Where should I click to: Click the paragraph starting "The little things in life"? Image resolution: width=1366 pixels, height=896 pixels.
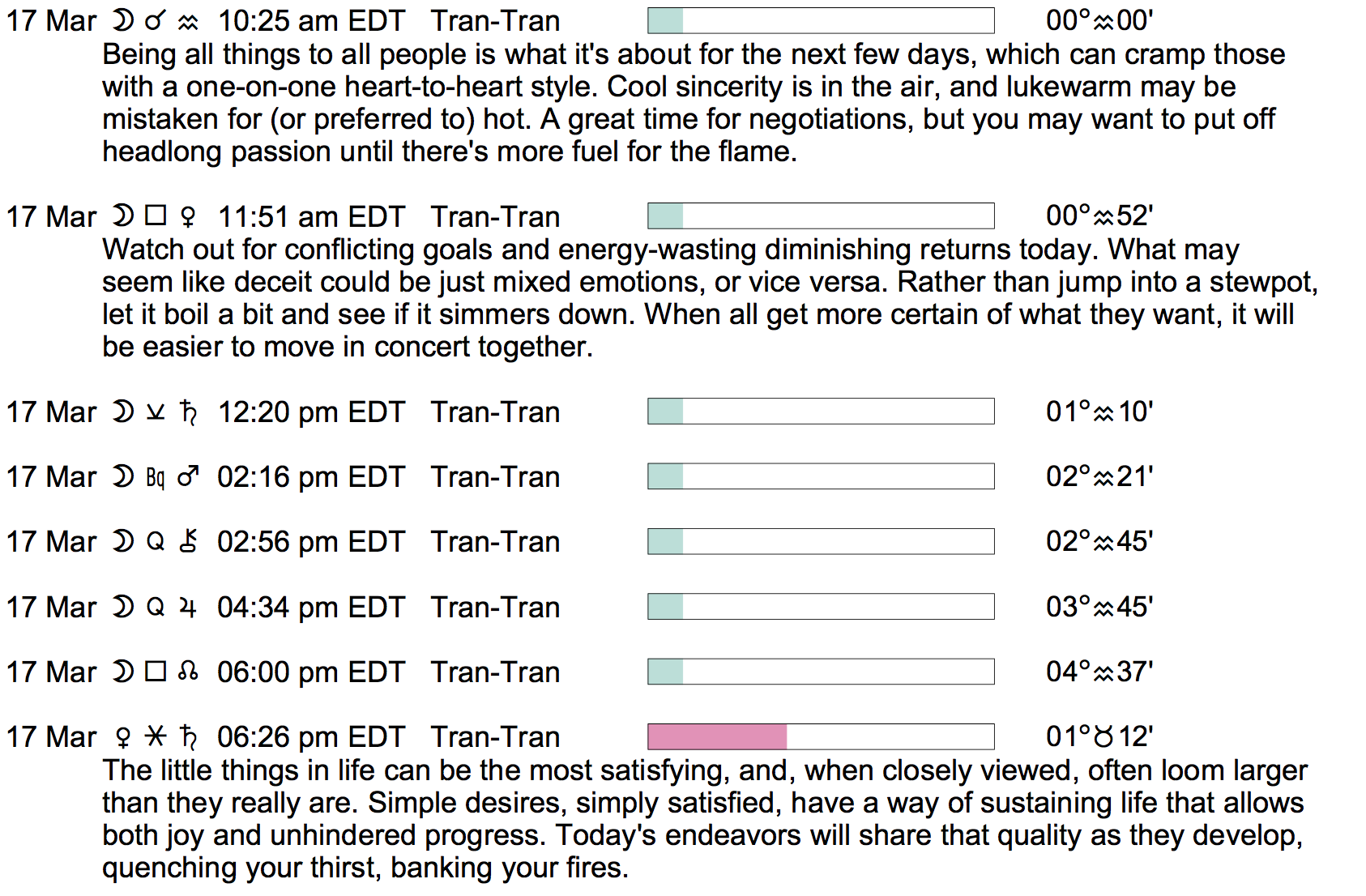point(703,819)
